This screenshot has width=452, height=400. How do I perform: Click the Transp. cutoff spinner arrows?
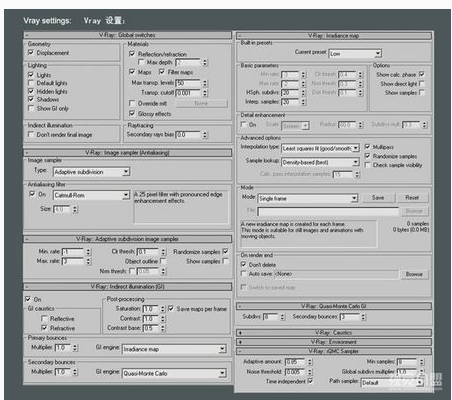205,93
